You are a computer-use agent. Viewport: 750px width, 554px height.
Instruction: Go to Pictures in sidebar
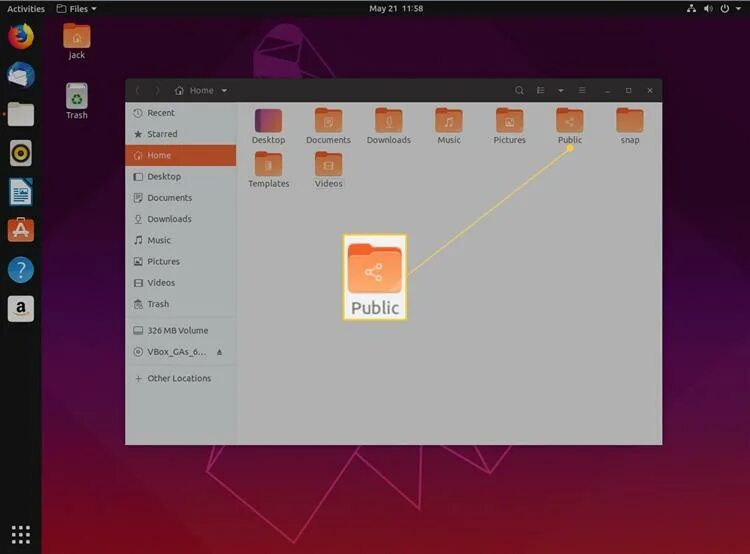tap(181, 261)
